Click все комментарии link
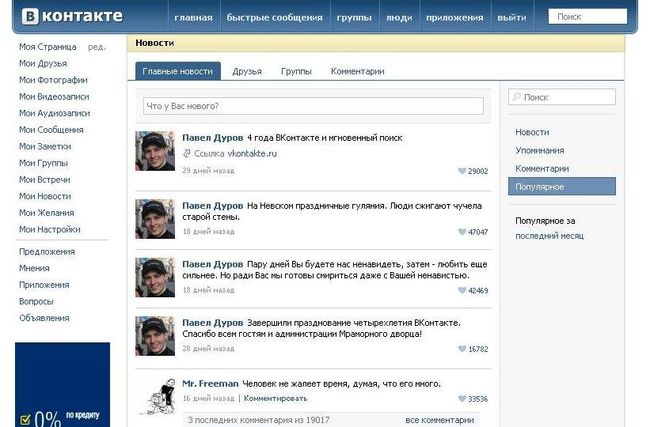650x427 pixels. point(439,420)
